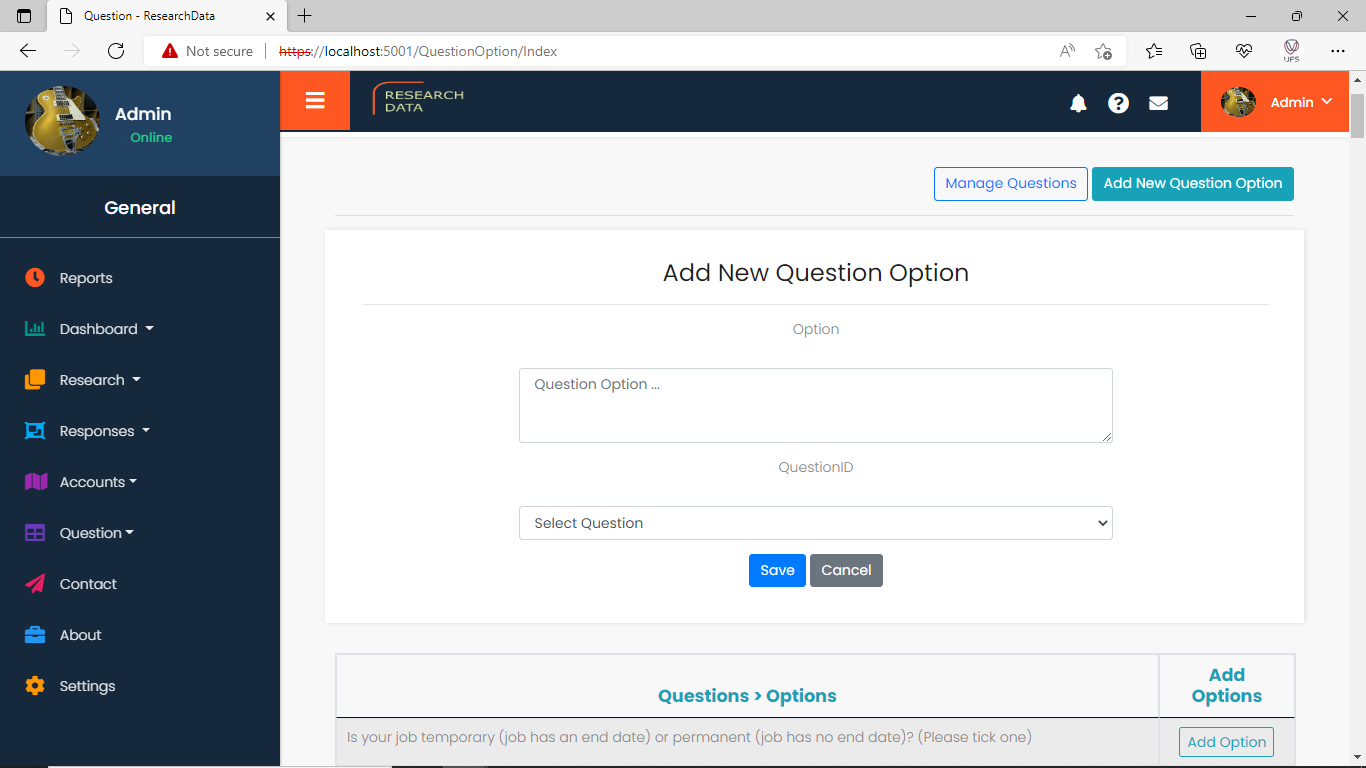The image size is (1366, 768).
Task: Open the notifications bell icon
Action: click(1078, 103)
